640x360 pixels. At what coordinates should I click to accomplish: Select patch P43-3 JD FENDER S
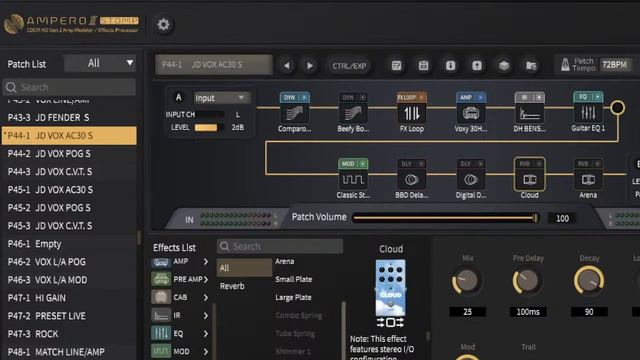pyautogui.click(x=69, y=118)
